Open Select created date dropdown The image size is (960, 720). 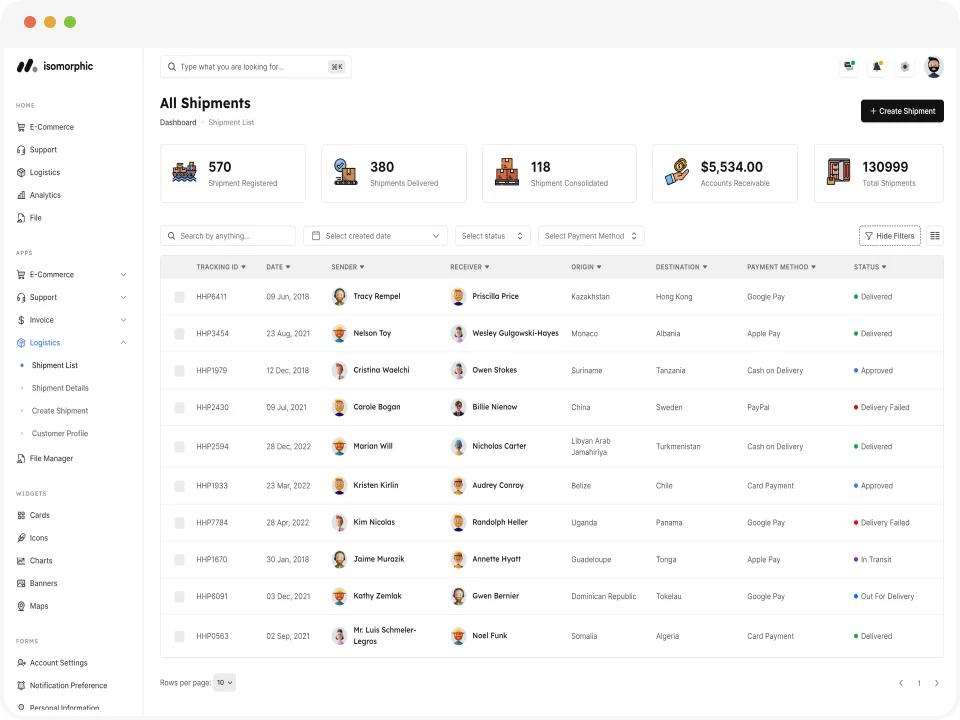(x=375, y=236)
